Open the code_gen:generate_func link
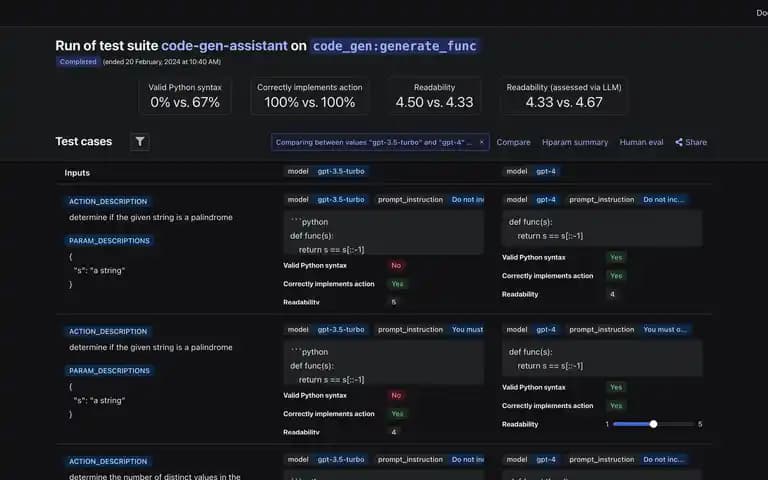 click(x=394, y=46)
